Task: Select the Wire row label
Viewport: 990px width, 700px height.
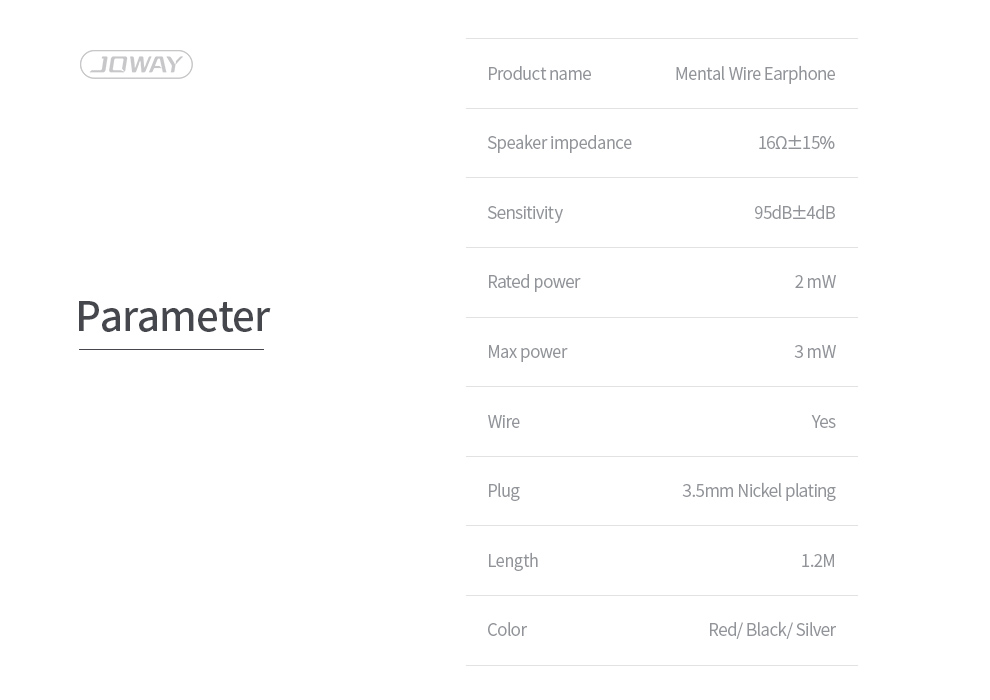Action: coord(503,422)
